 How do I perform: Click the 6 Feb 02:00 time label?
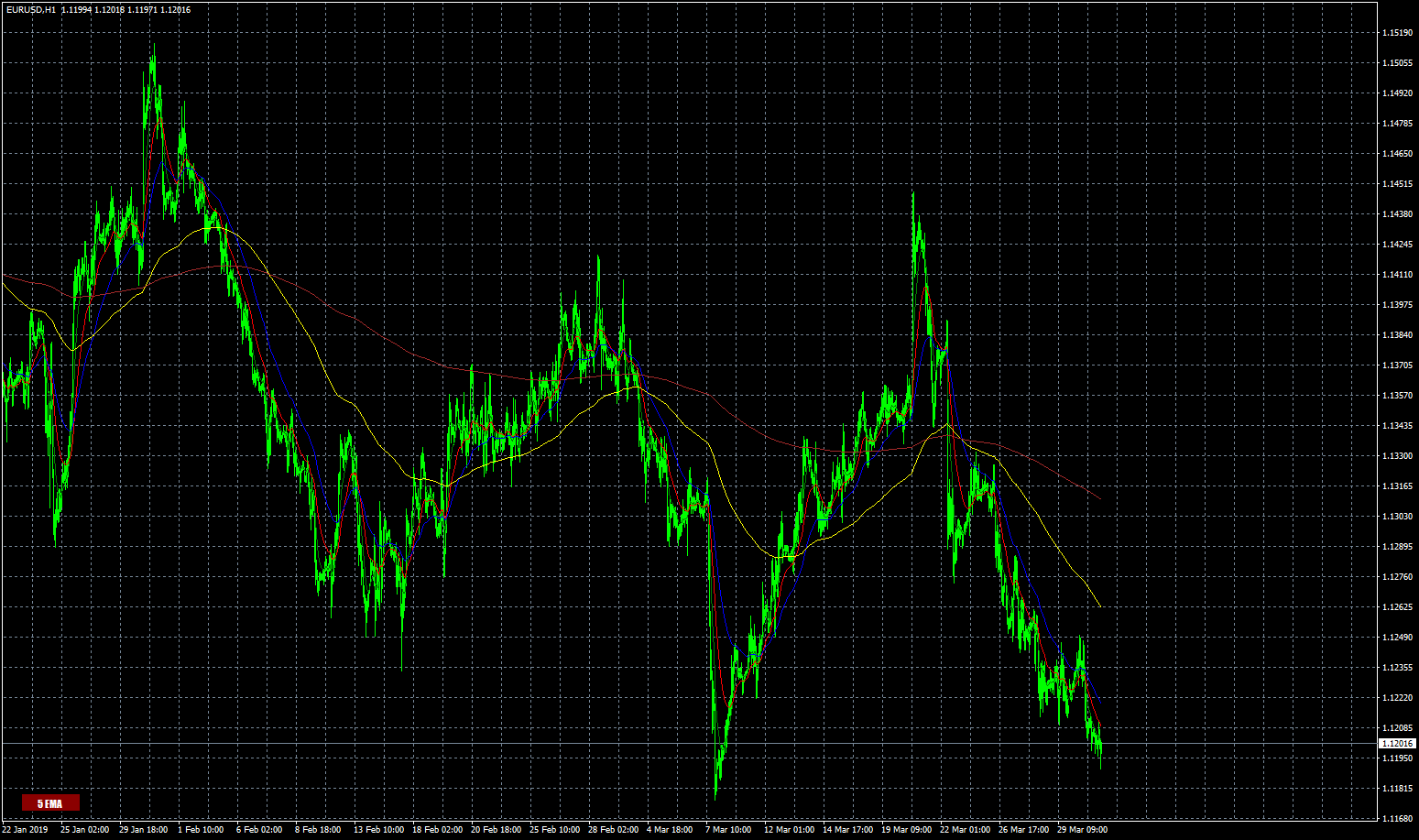click(x=259, y=830)
